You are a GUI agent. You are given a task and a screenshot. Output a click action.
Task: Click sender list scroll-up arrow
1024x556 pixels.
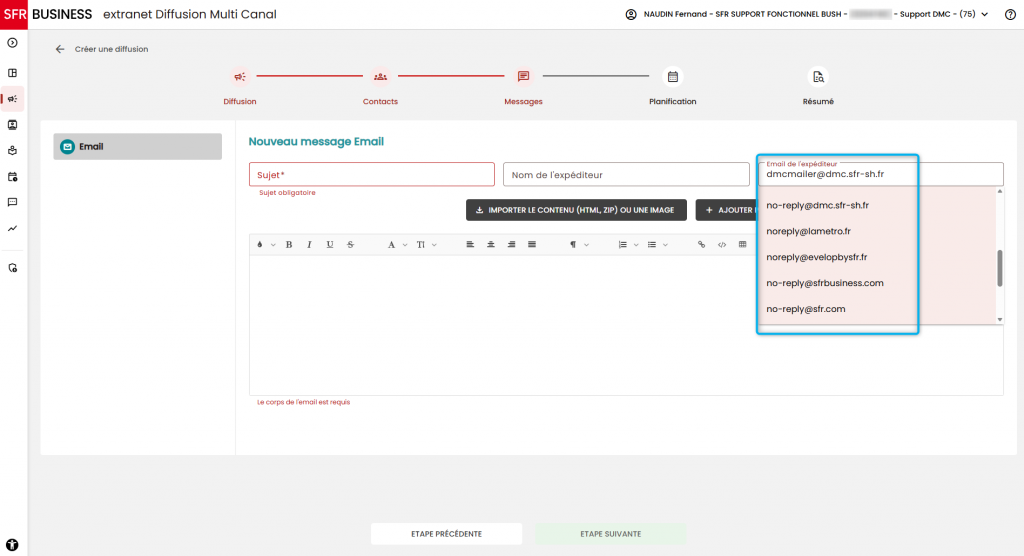click(1000, 191)
